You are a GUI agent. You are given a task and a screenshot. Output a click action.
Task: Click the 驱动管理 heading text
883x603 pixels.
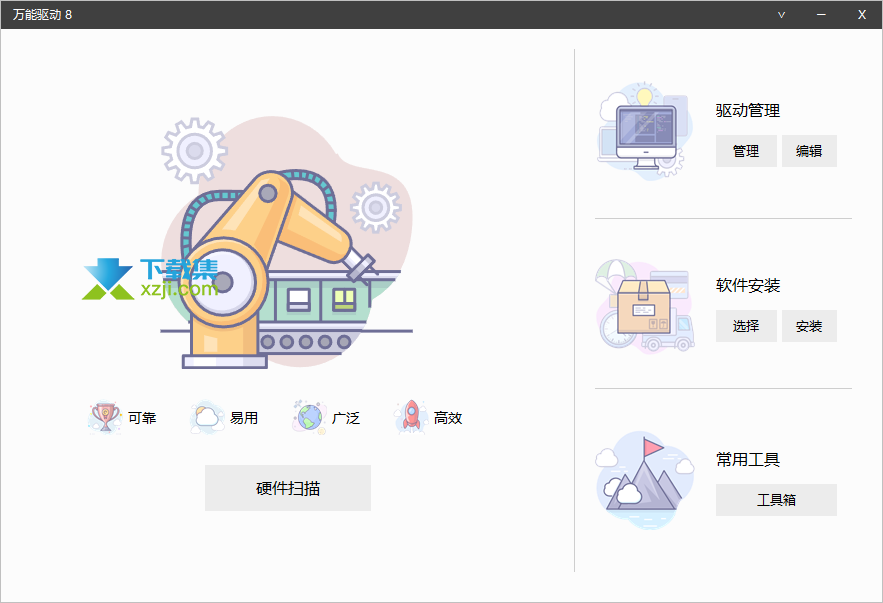pyautogui.click(x=748, y=110)
